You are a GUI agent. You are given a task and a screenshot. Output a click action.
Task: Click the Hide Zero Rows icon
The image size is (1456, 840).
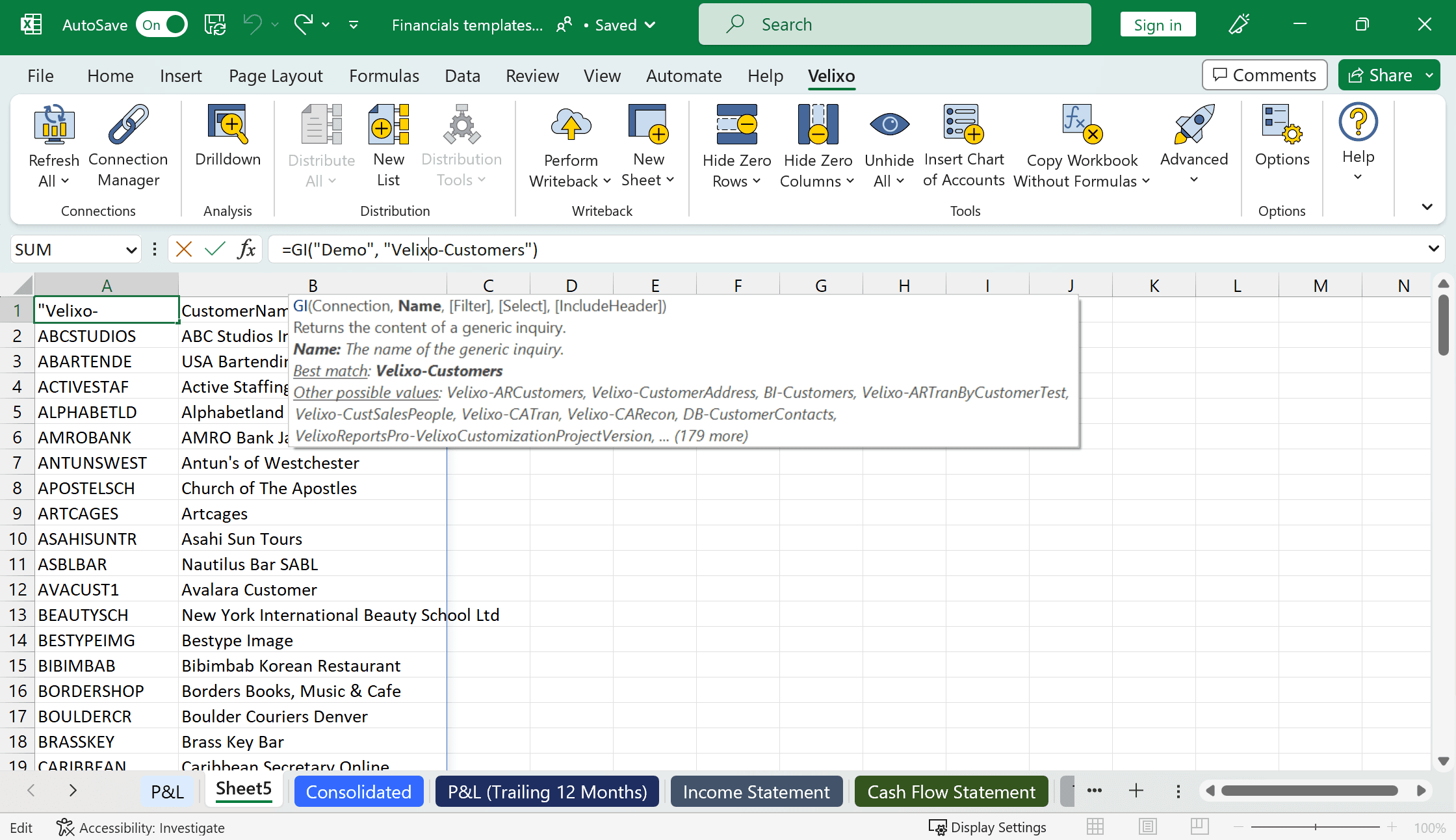(736, 124)
